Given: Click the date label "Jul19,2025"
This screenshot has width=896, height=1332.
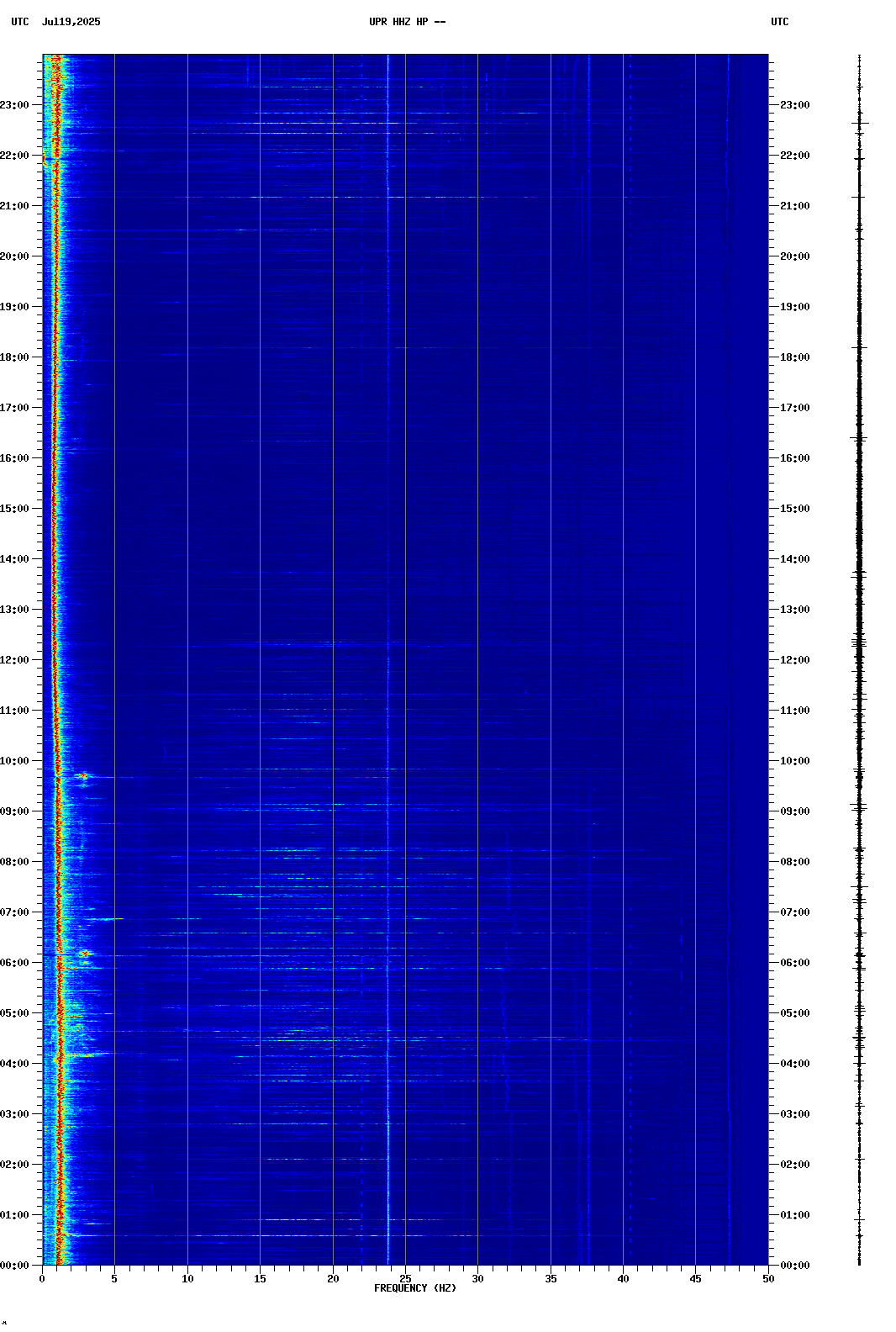Looking at the screenshot, I should pyautogui.click(x=71, y=22).
